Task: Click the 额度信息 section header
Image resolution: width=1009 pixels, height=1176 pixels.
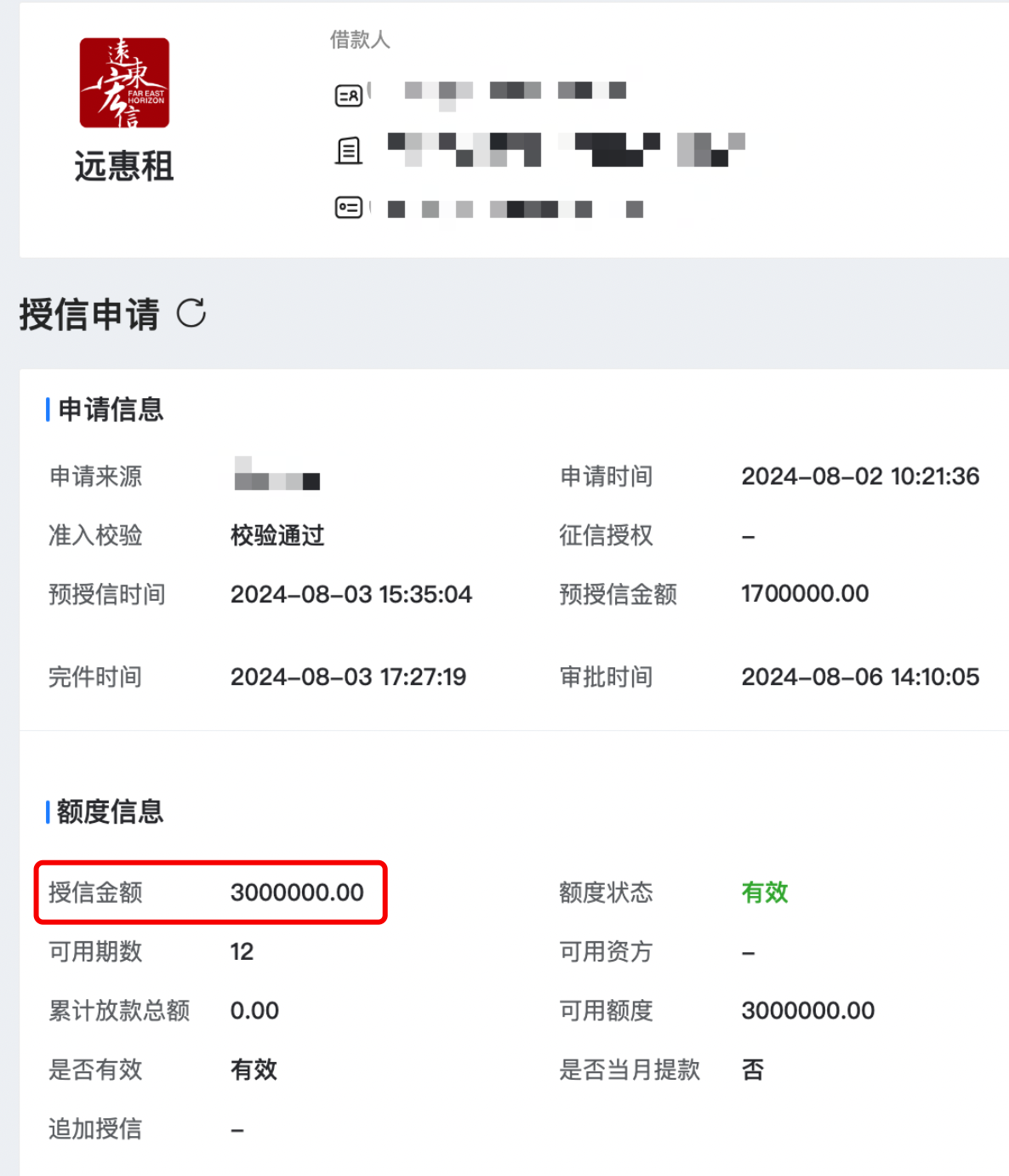Action: tap(111, 812)
